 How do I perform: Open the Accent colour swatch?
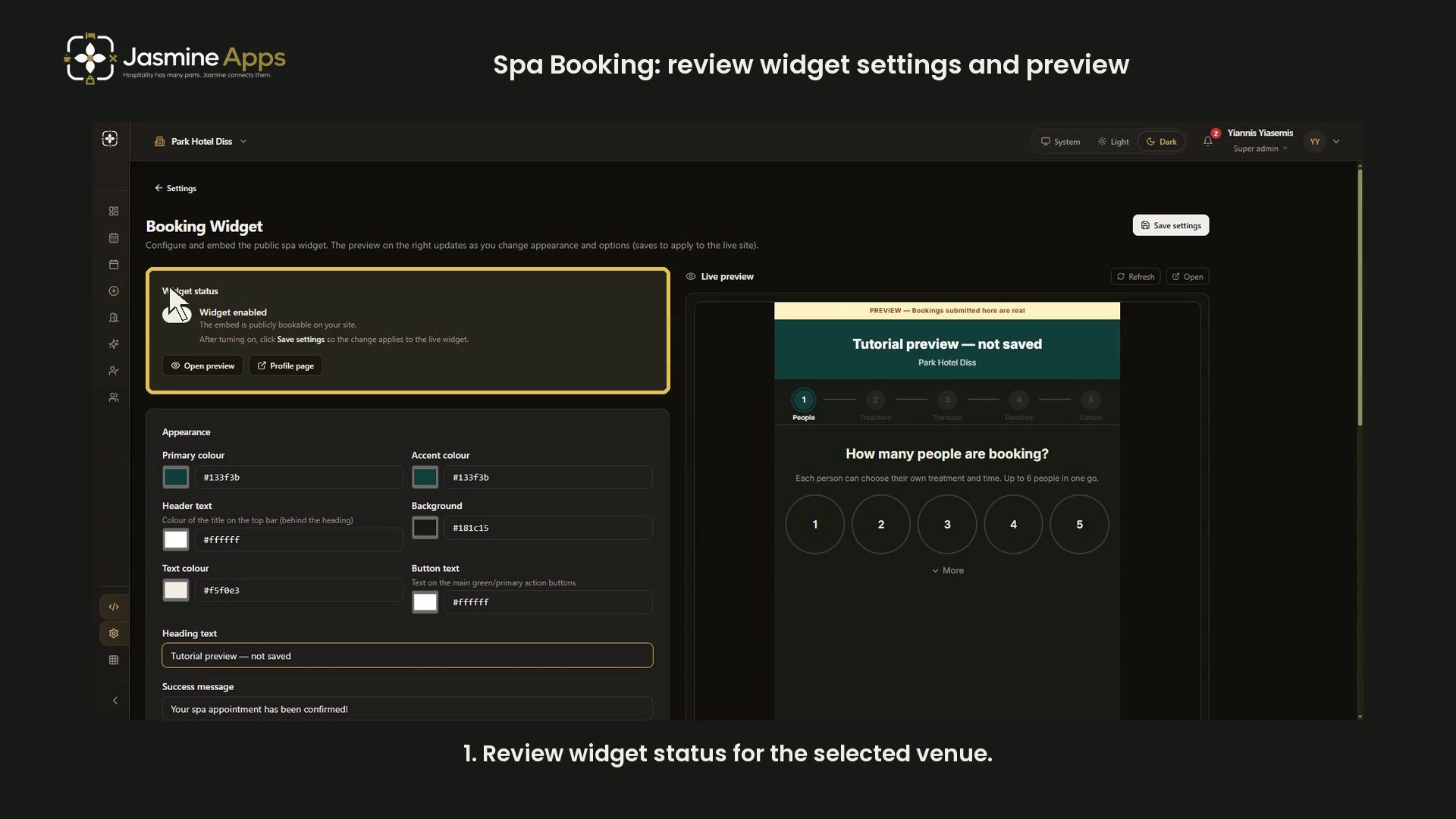pos(425,477)
